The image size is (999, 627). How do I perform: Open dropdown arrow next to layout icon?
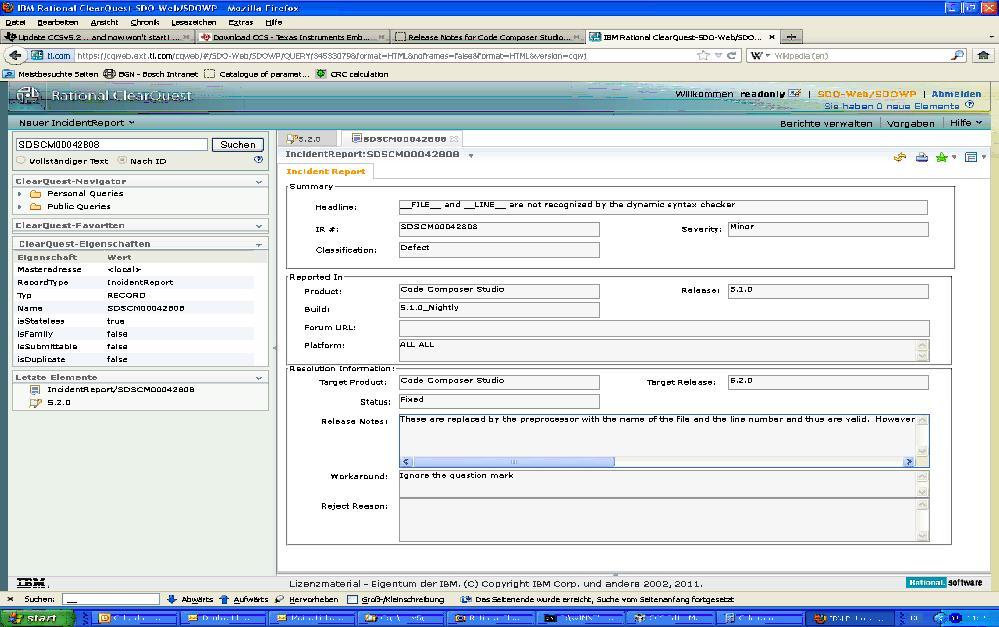coord(984,157)
